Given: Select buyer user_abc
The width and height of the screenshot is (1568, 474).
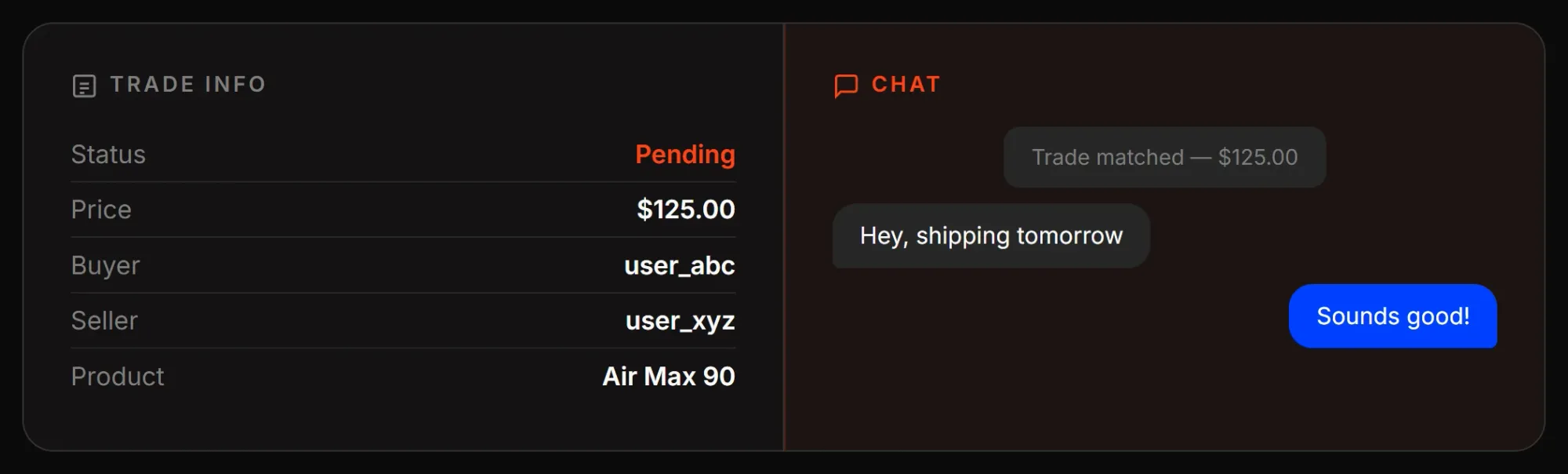Looking at the screenshot, I should point(680,266).
